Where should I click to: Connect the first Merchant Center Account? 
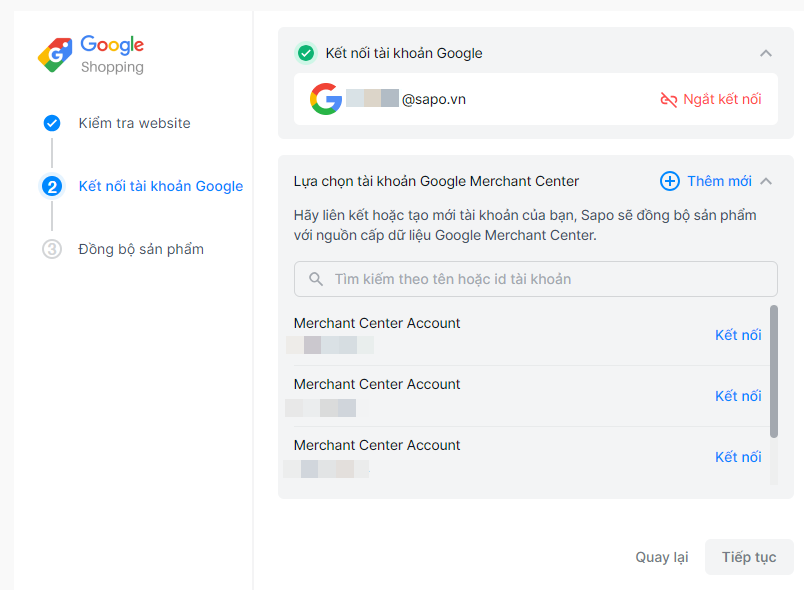738,335
